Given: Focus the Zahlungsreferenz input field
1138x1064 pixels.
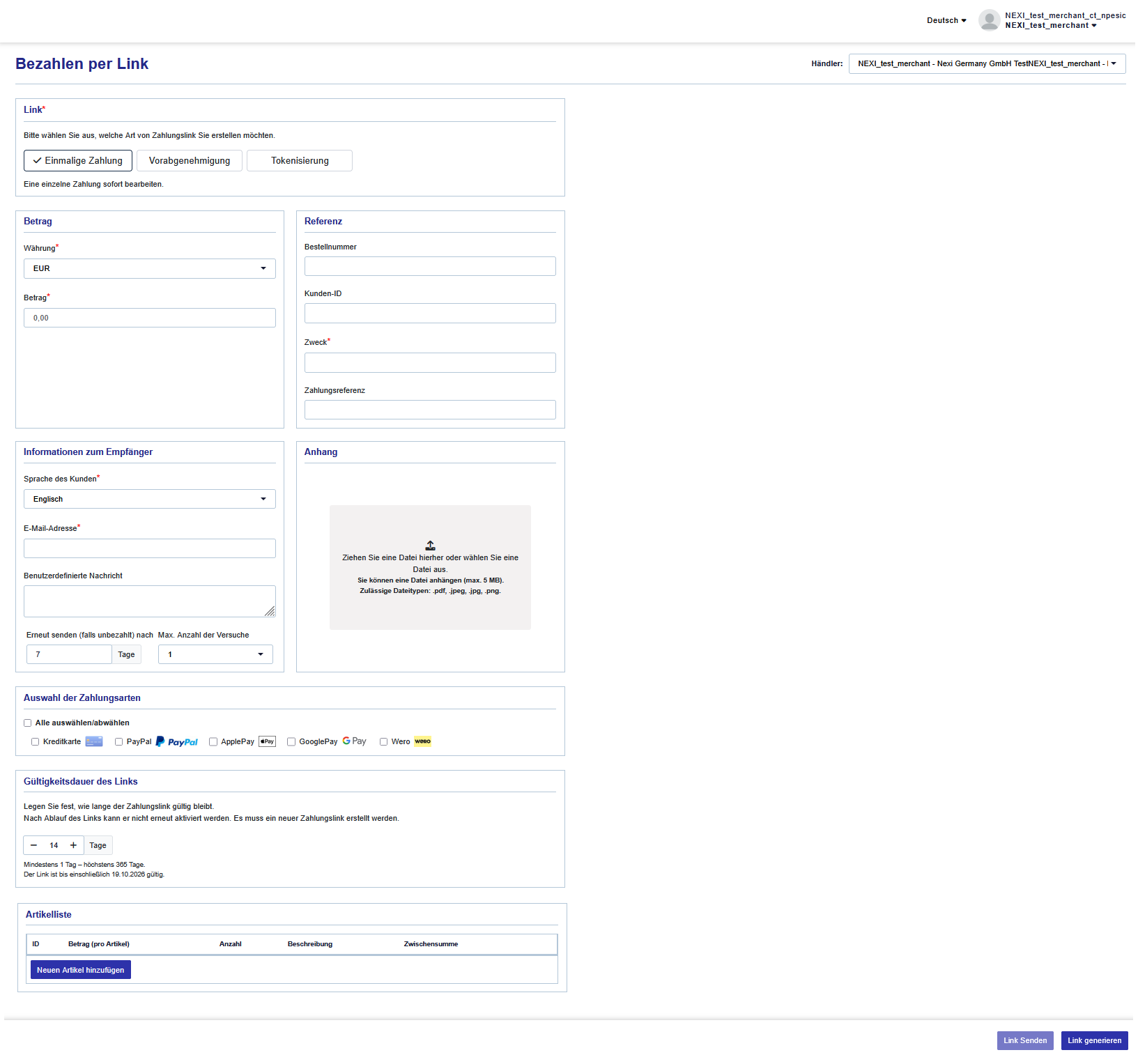Looking at the screenshot, I should tap(430, 410).
